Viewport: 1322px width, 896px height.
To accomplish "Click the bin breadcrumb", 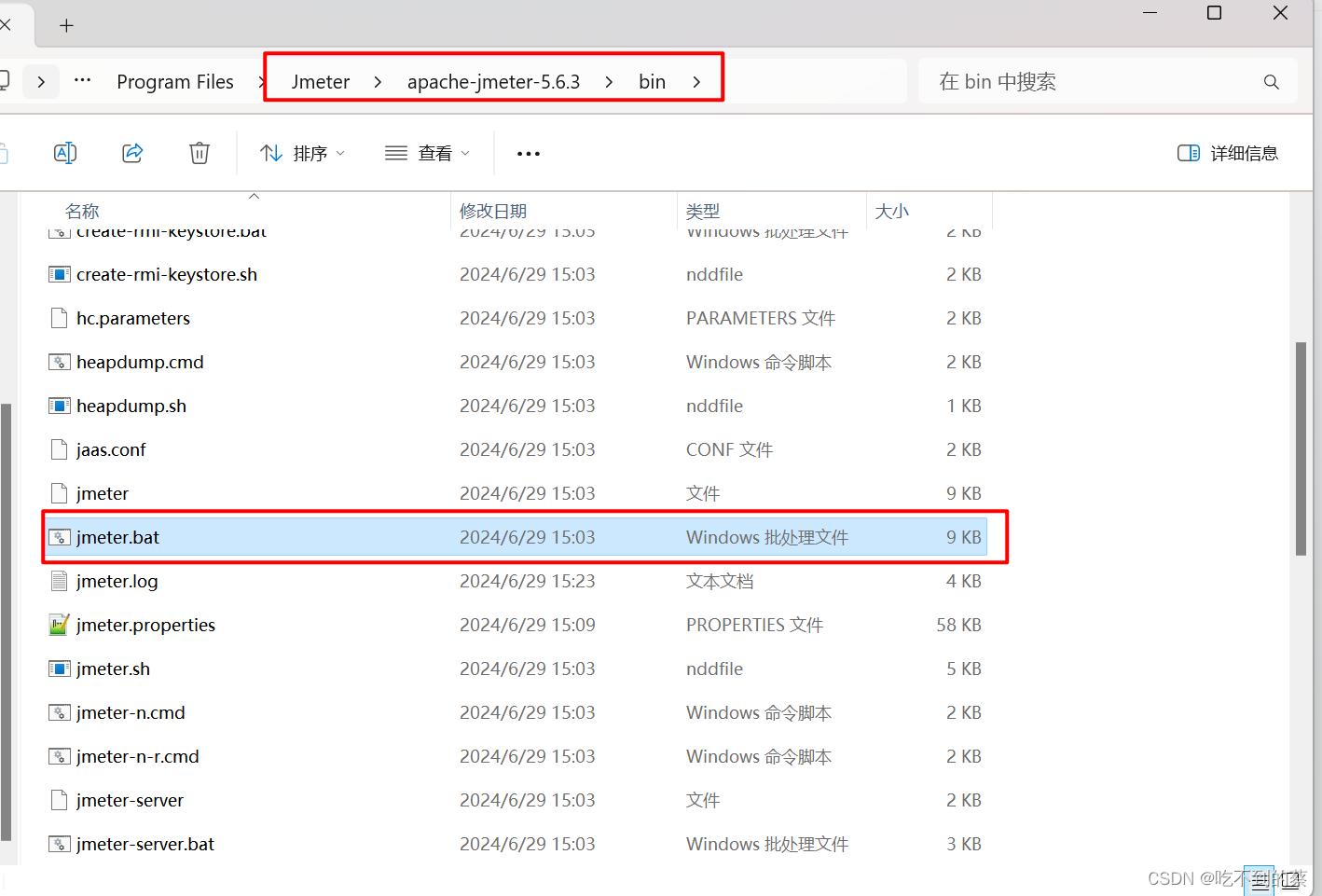I will click(x=652, y=82).
